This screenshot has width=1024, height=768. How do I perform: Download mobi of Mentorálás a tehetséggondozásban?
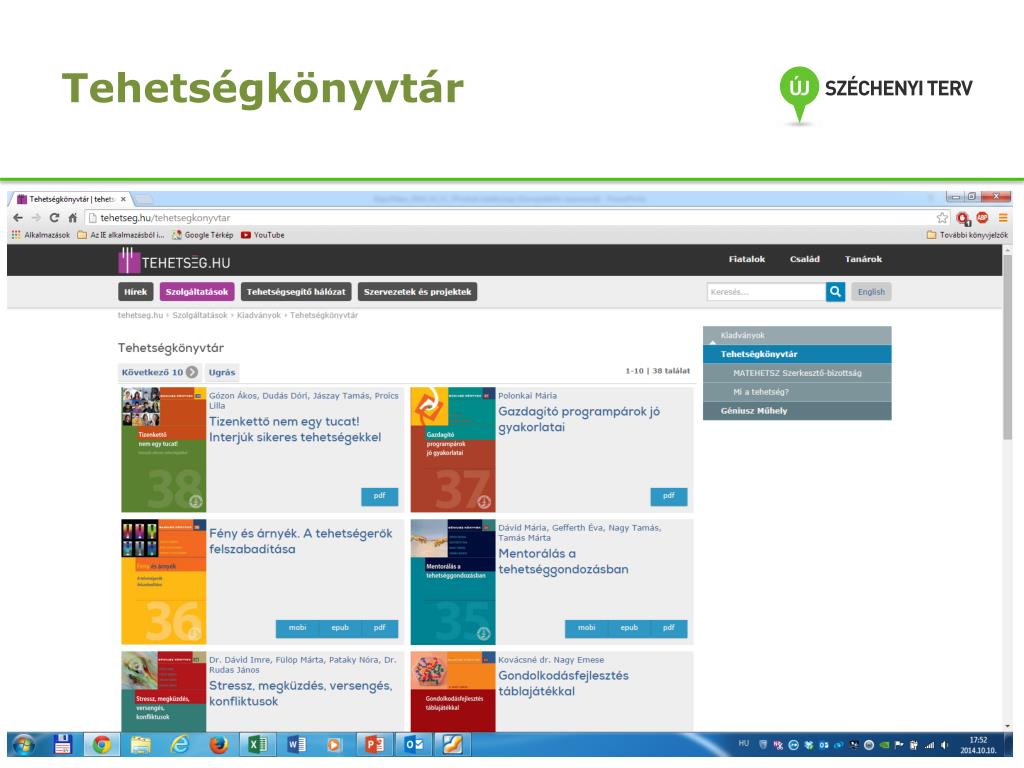pyautogui.click(x=586, y=628)
